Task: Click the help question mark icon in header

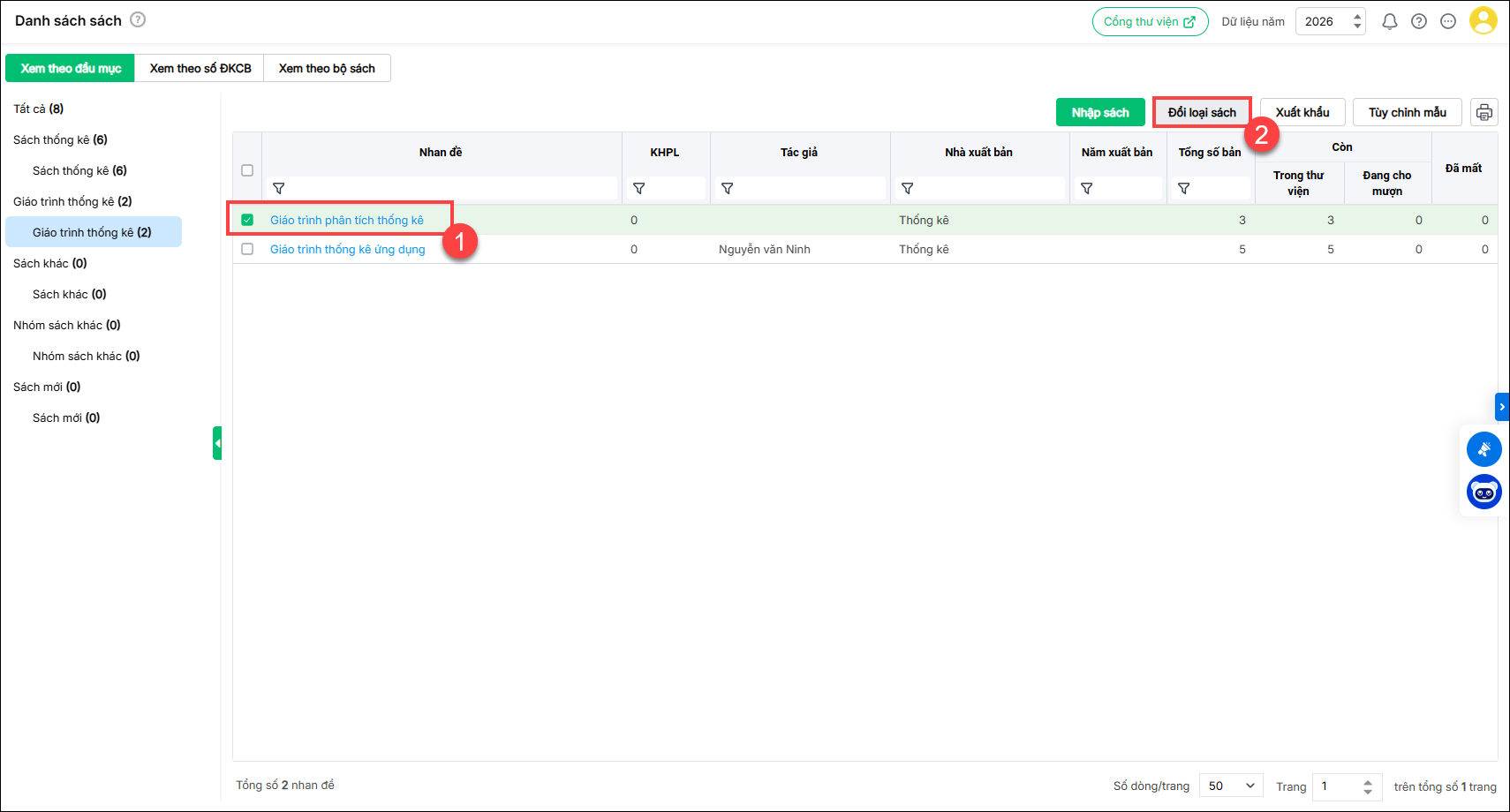Action: click(1418, 21)
